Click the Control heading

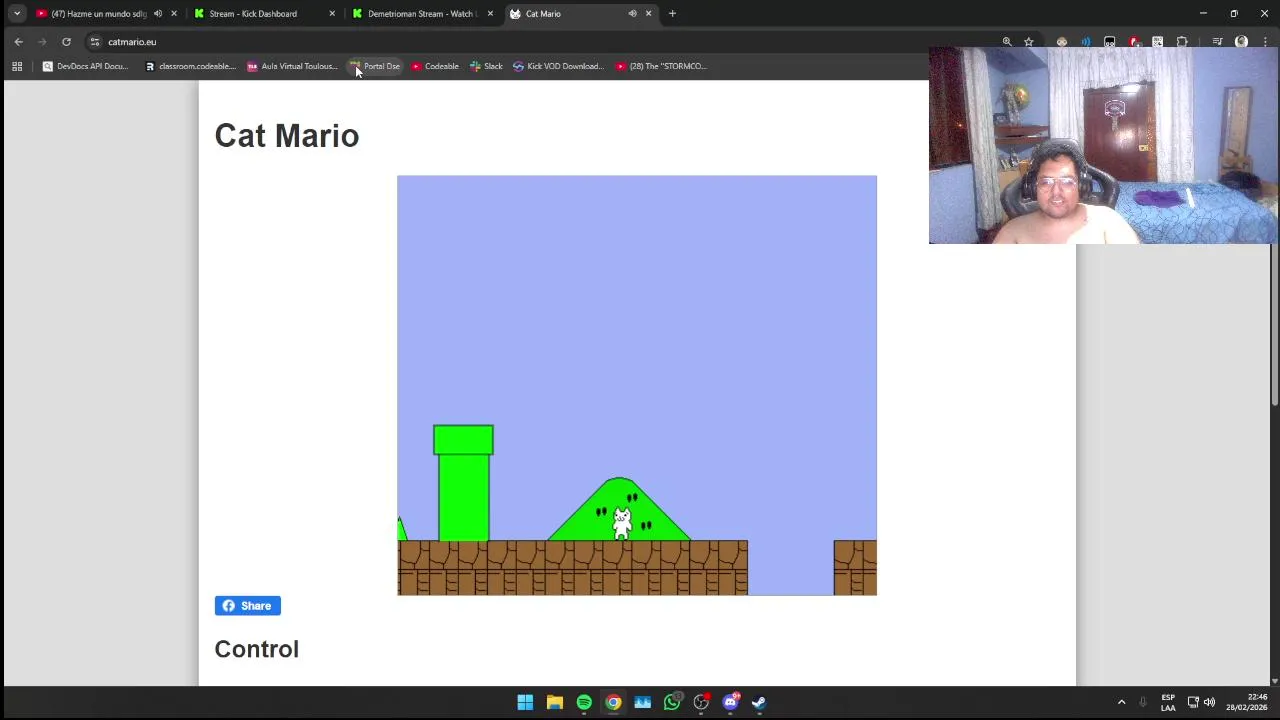(x=256, y=649)
